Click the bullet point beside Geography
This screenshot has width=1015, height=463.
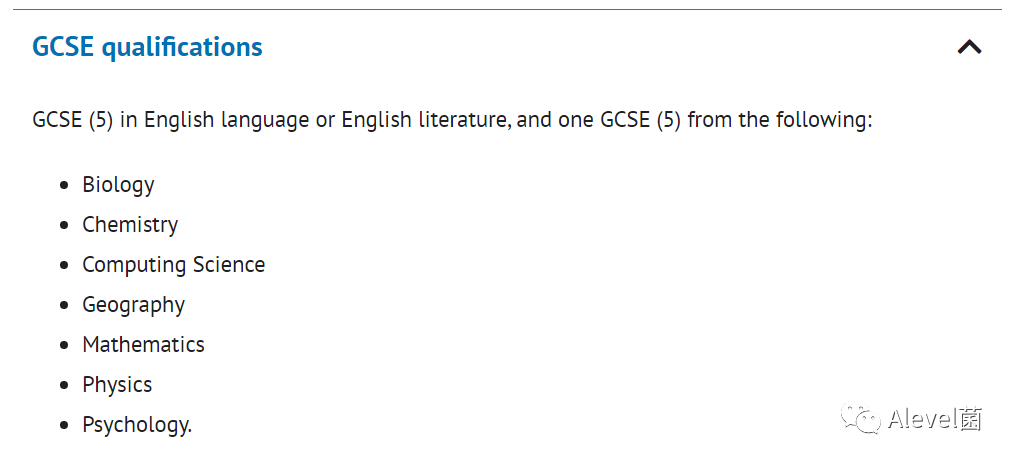[x=63, y=306]
